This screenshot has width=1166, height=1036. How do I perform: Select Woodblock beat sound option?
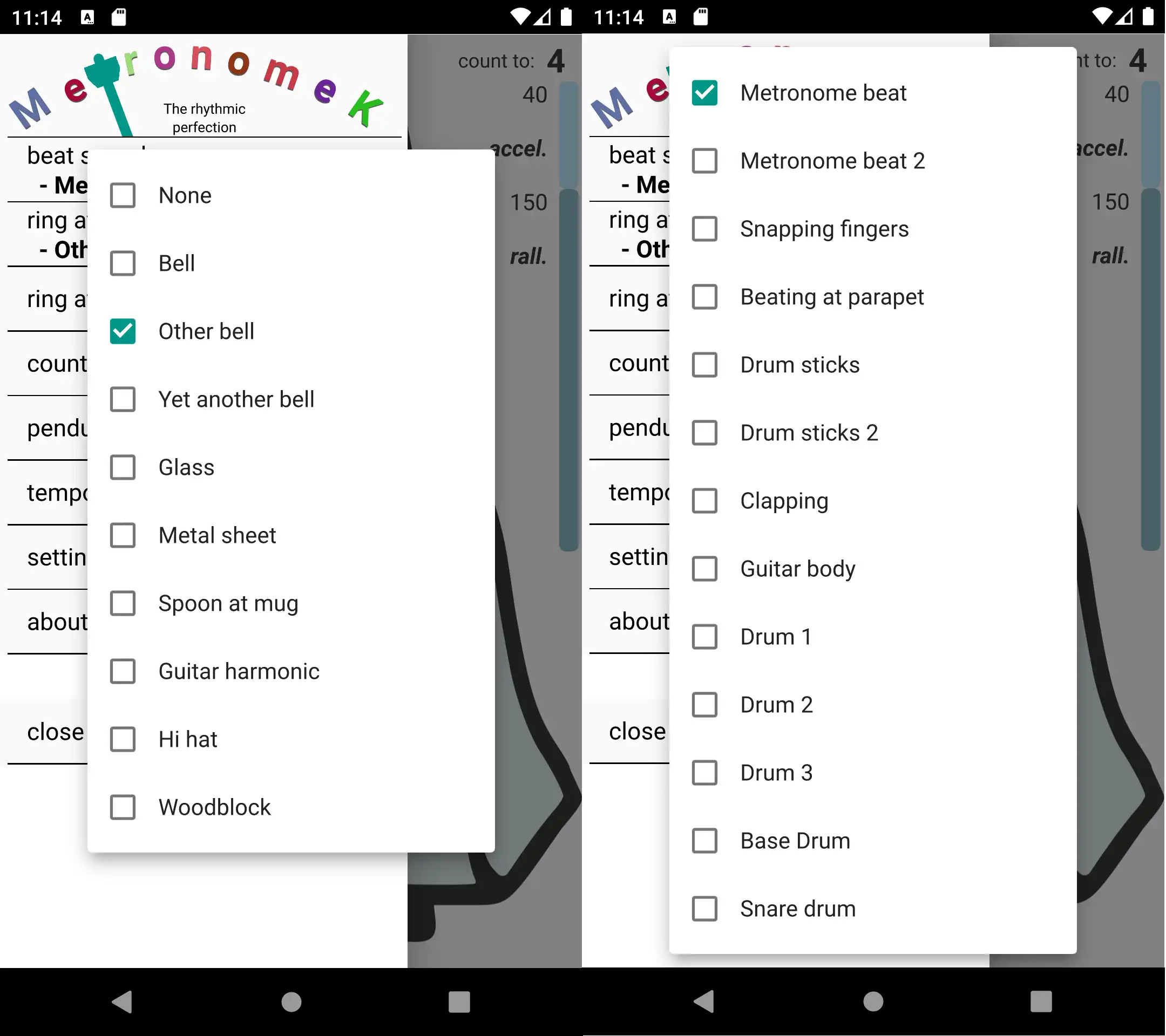click(122, 807)
